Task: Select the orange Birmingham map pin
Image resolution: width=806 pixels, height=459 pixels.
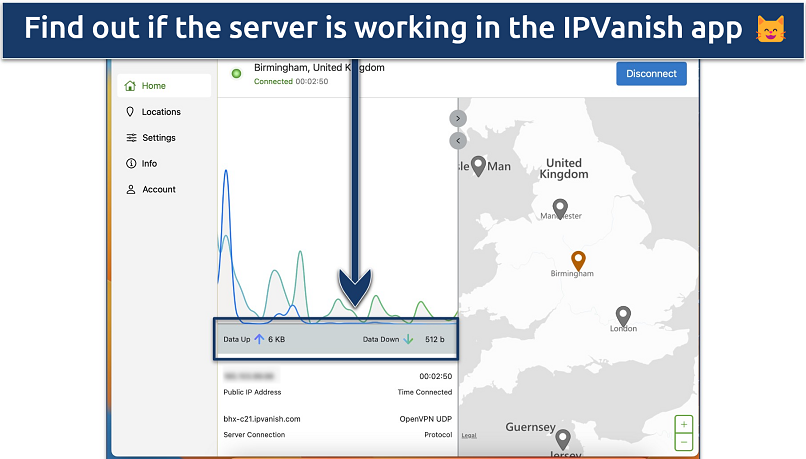Action: coord(578,262)
